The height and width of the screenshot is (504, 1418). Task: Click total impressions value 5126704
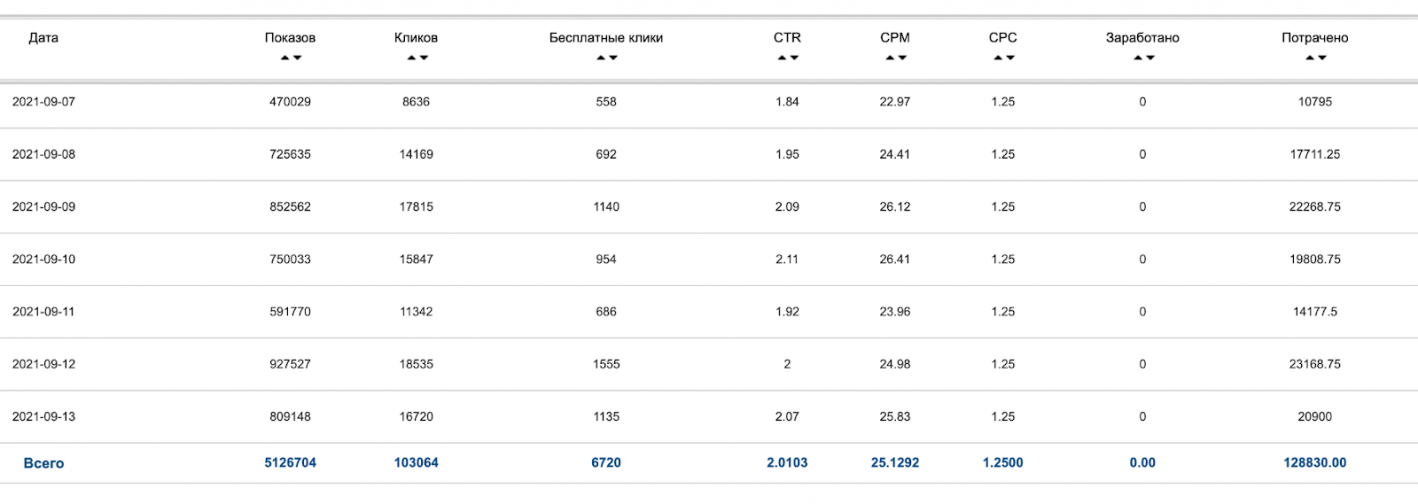pyautogui.click(x=291, y=463)
